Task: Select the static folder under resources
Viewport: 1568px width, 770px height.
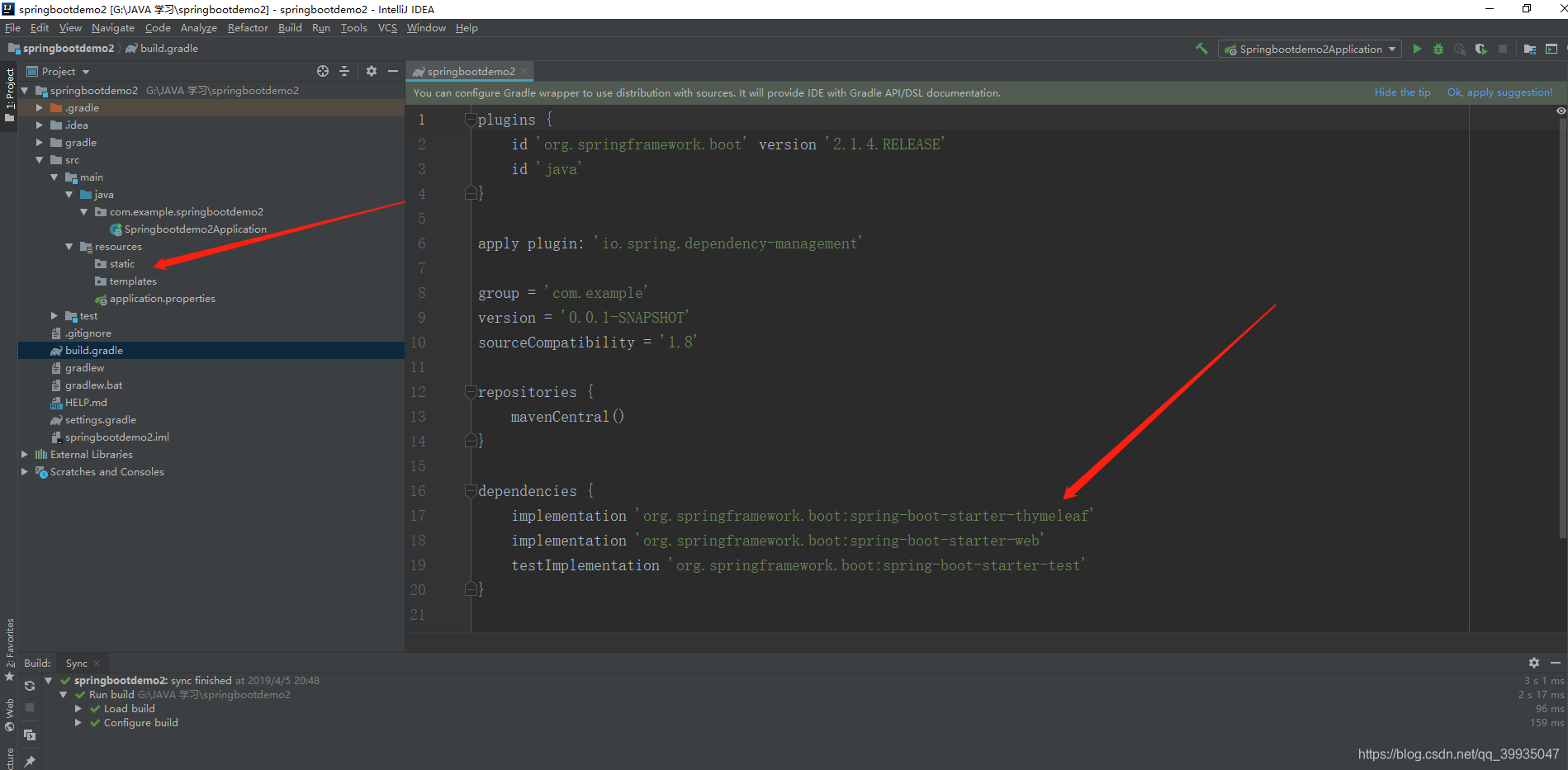Action: pyautogui.click(x=114, y=264)
